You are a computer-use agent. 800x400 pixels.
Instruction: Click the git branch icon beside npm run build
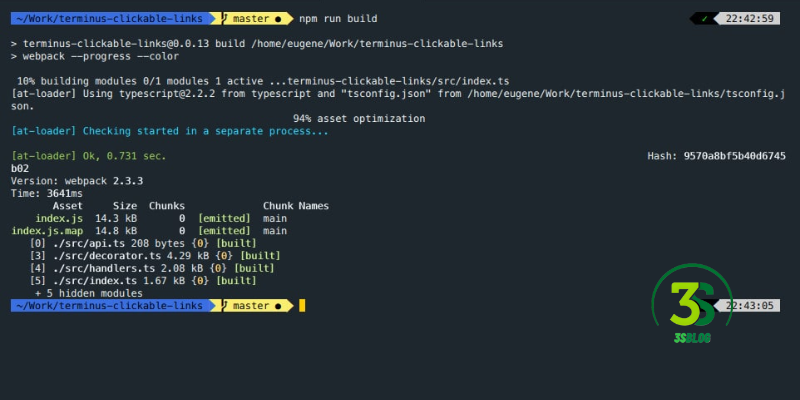tap(227, 19)
